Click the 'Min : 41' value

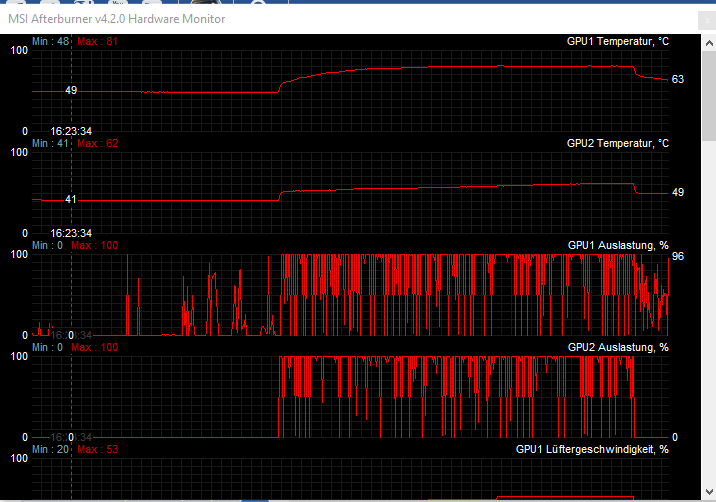click(51, 143)
